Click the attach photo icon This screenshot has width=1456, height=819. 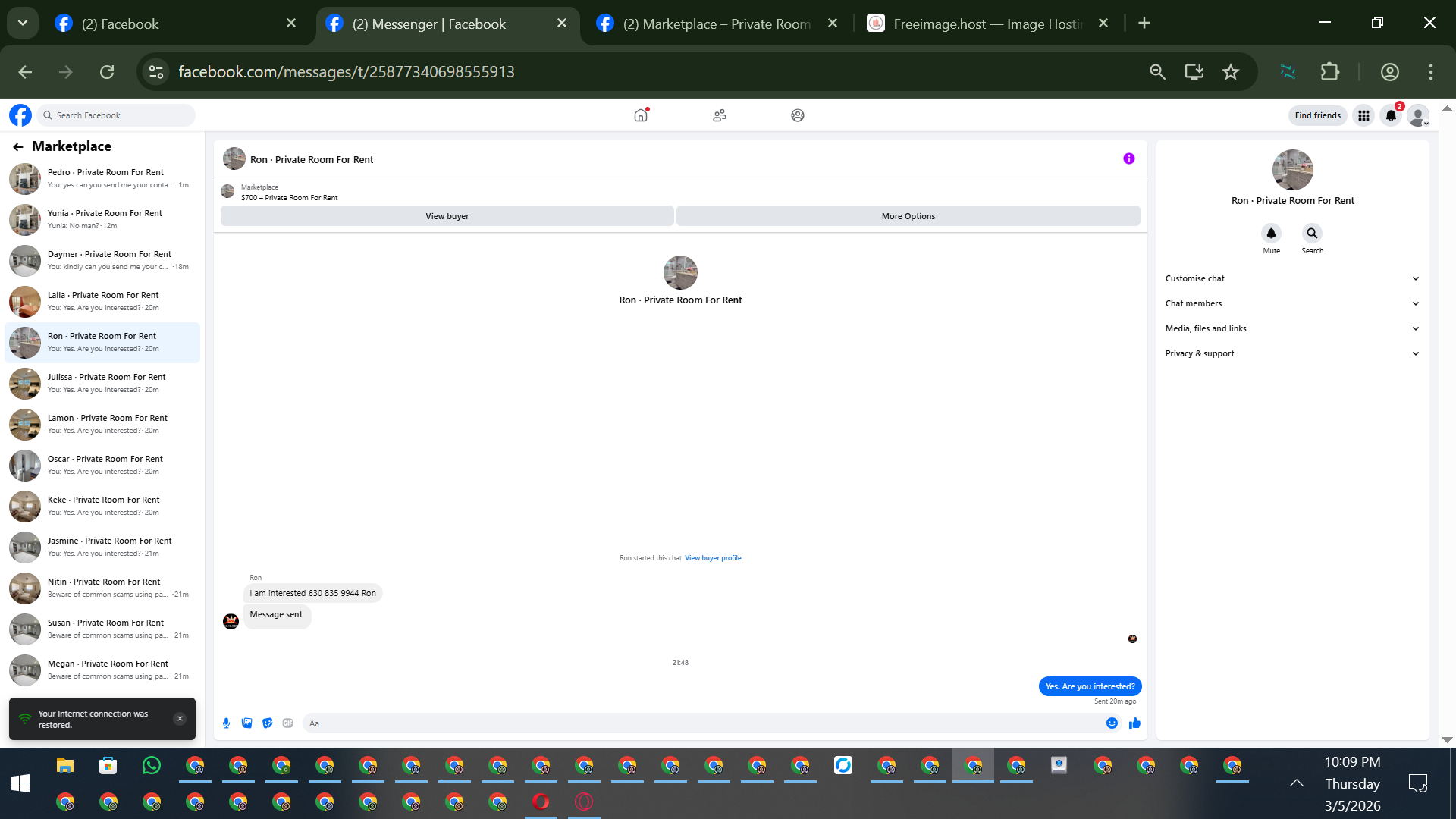pos(246,723)
